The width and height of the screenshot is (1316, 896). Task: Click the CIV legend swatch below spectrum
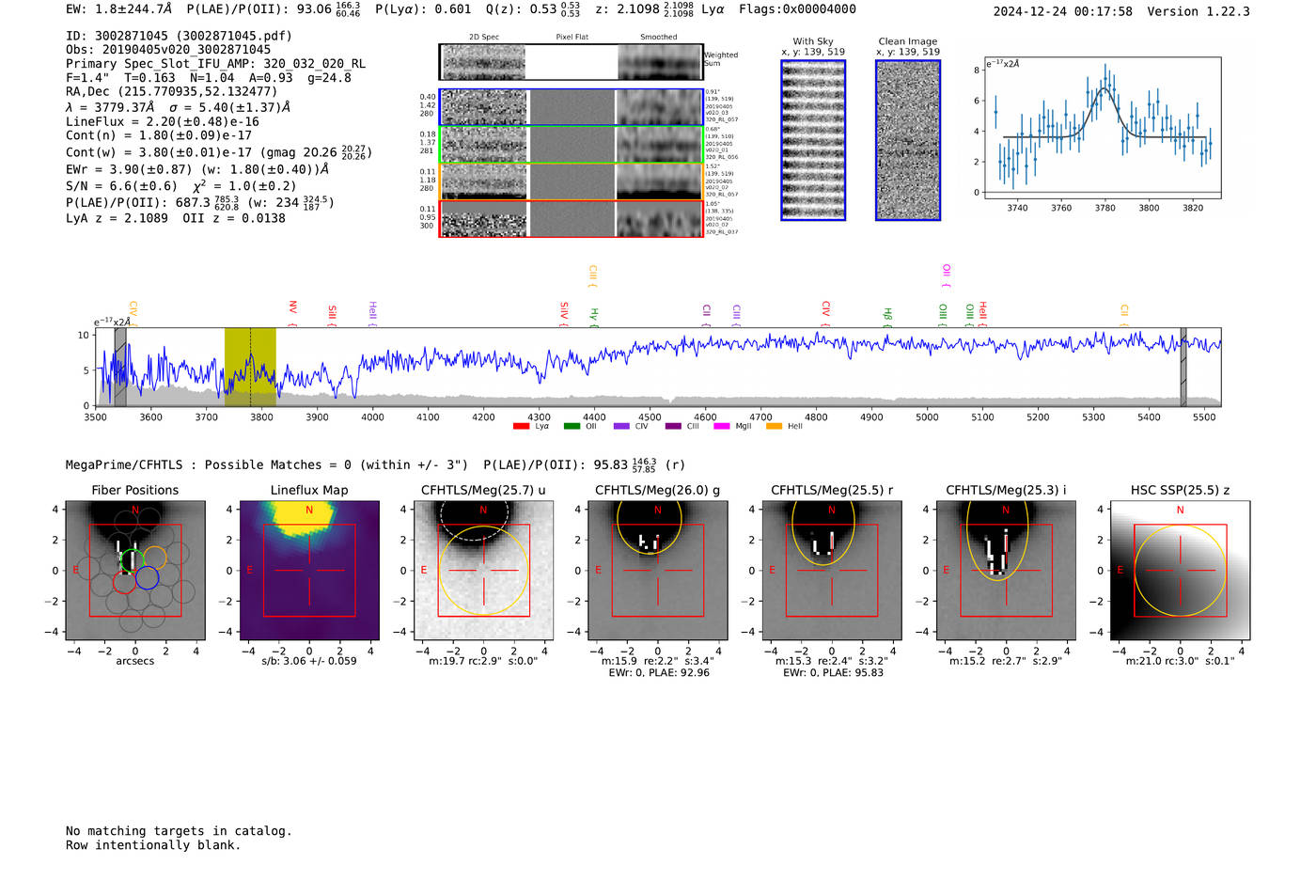tap(621, 427)
